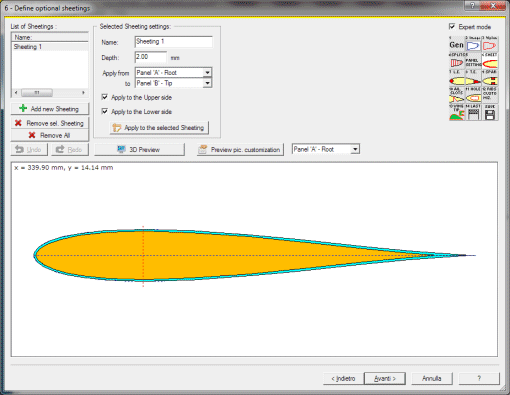Click the Depth value input field
The height and width of the screenshot is (395, 510).
(151, 57)
